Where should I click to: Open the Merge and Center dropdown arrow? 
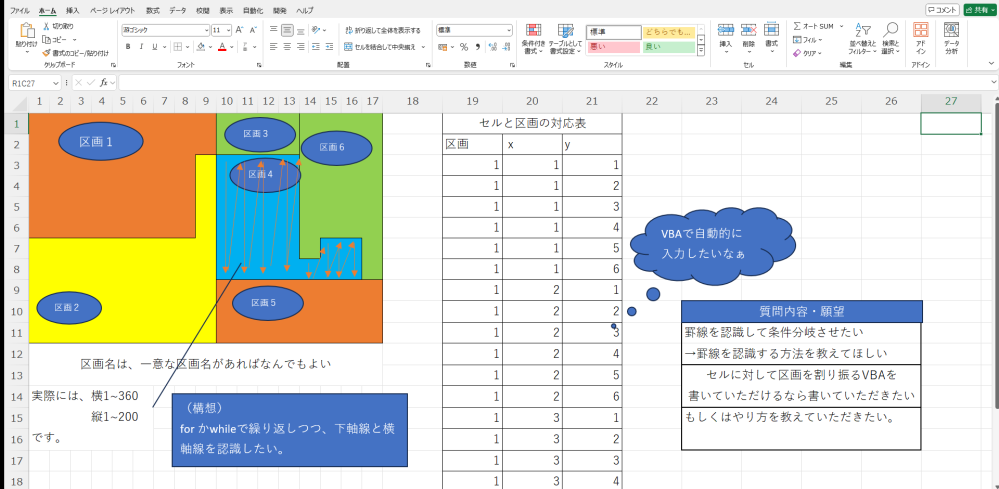tap(424, 46)
